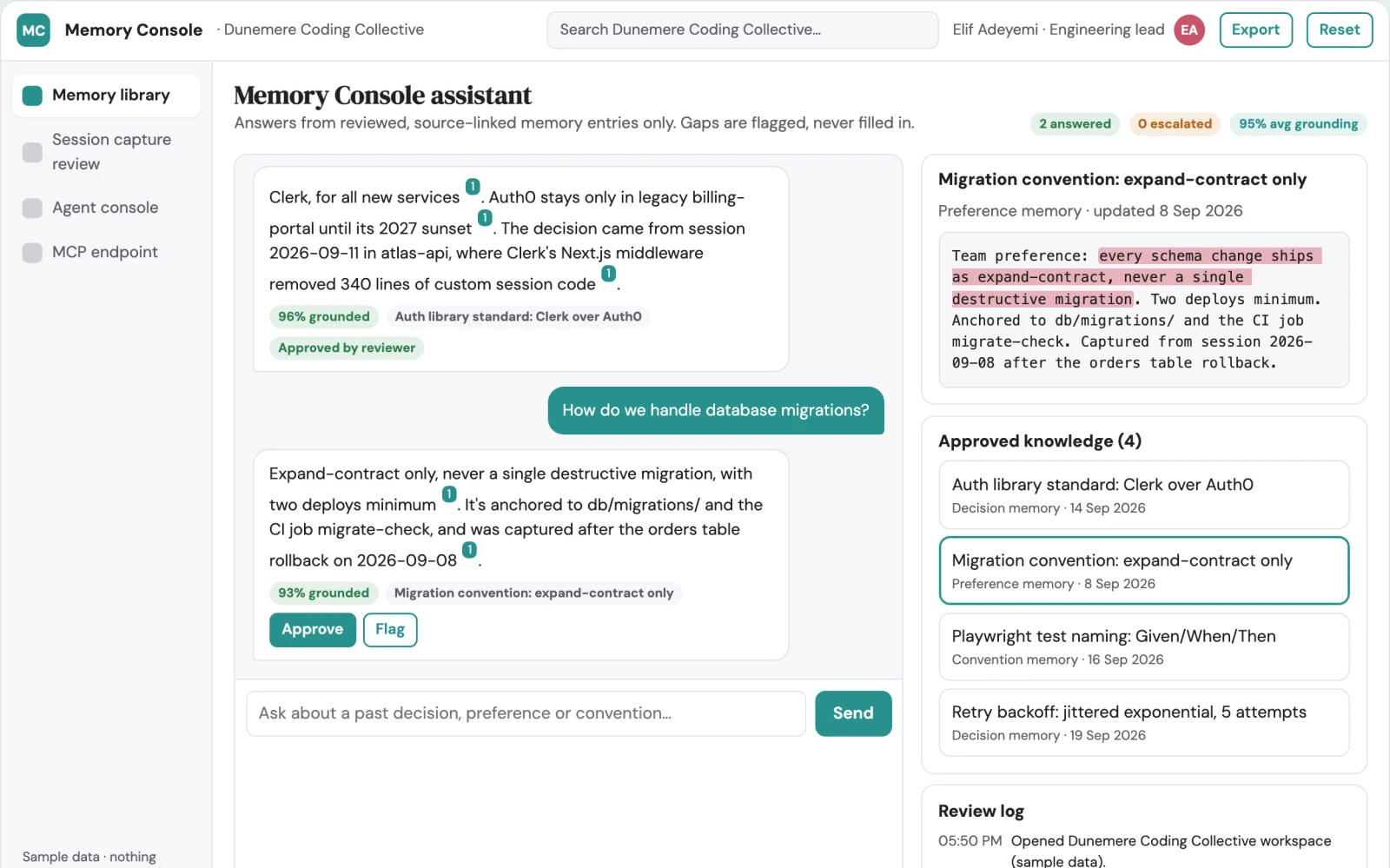The height and width of the screenshot is (868, 1390).
Task: Open citation badge after "custom session code"
Action: [x=609, y=274]
